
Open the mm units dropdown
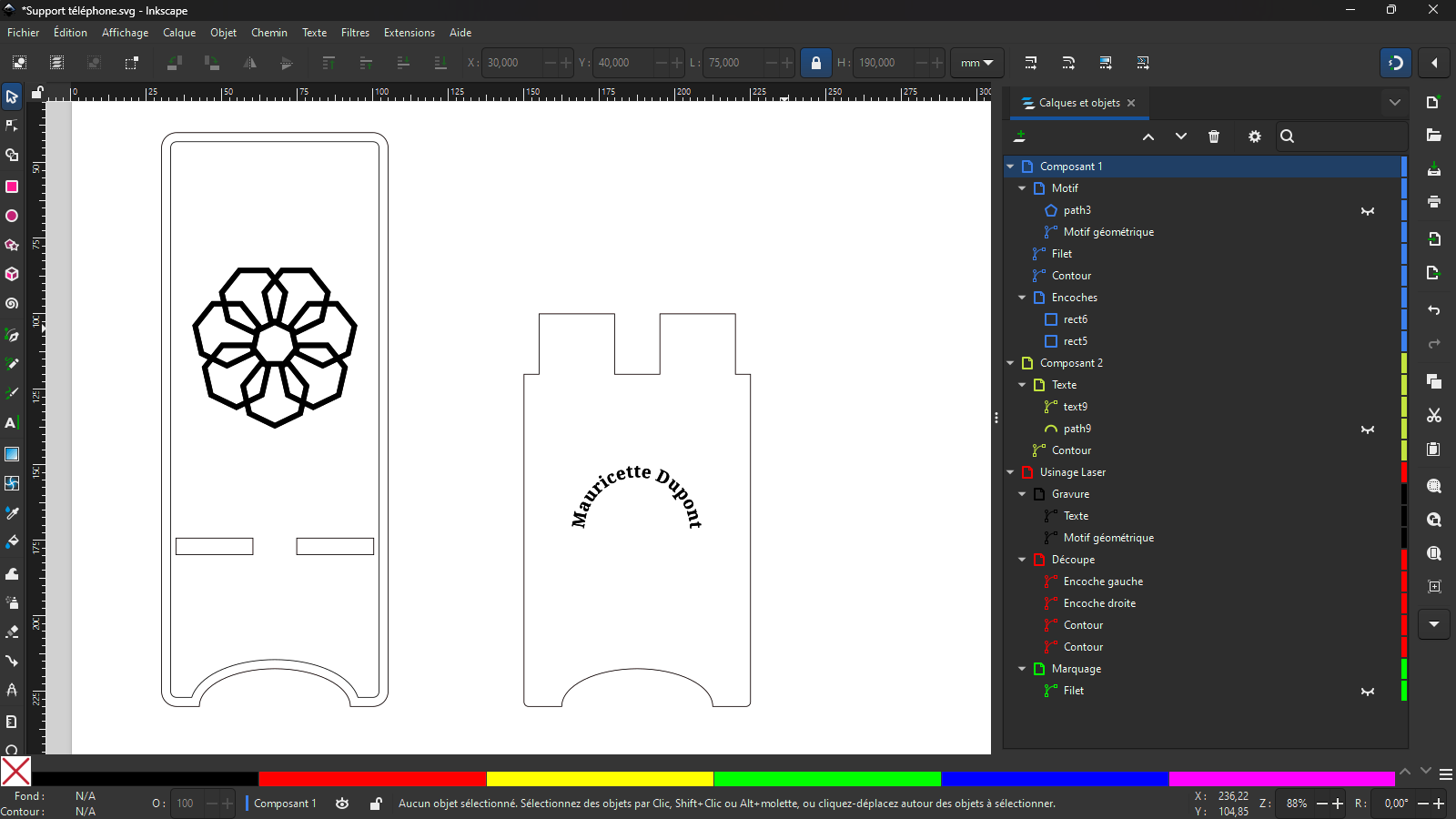pyautogui.click(x=976, y=63)
